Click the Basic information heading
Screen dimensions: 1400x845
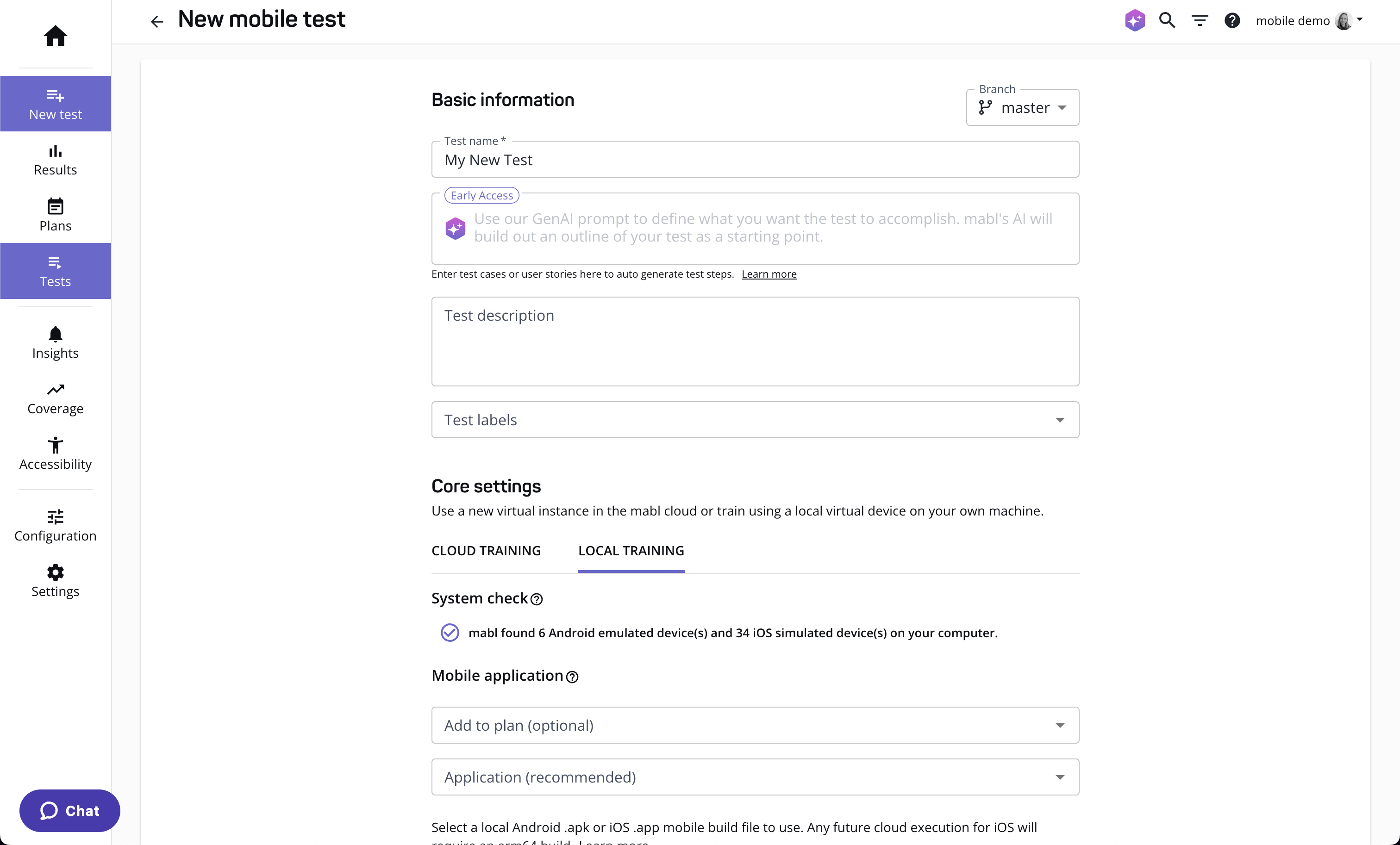[503, 99]
